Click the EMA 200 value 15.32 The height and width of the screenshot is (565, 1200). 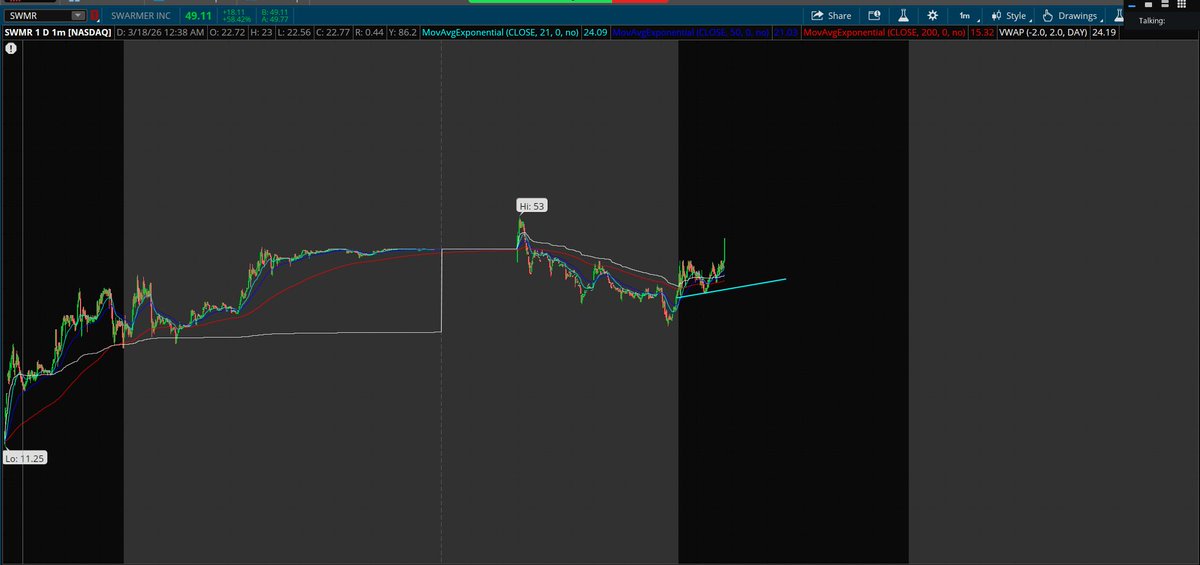point(982,33)
